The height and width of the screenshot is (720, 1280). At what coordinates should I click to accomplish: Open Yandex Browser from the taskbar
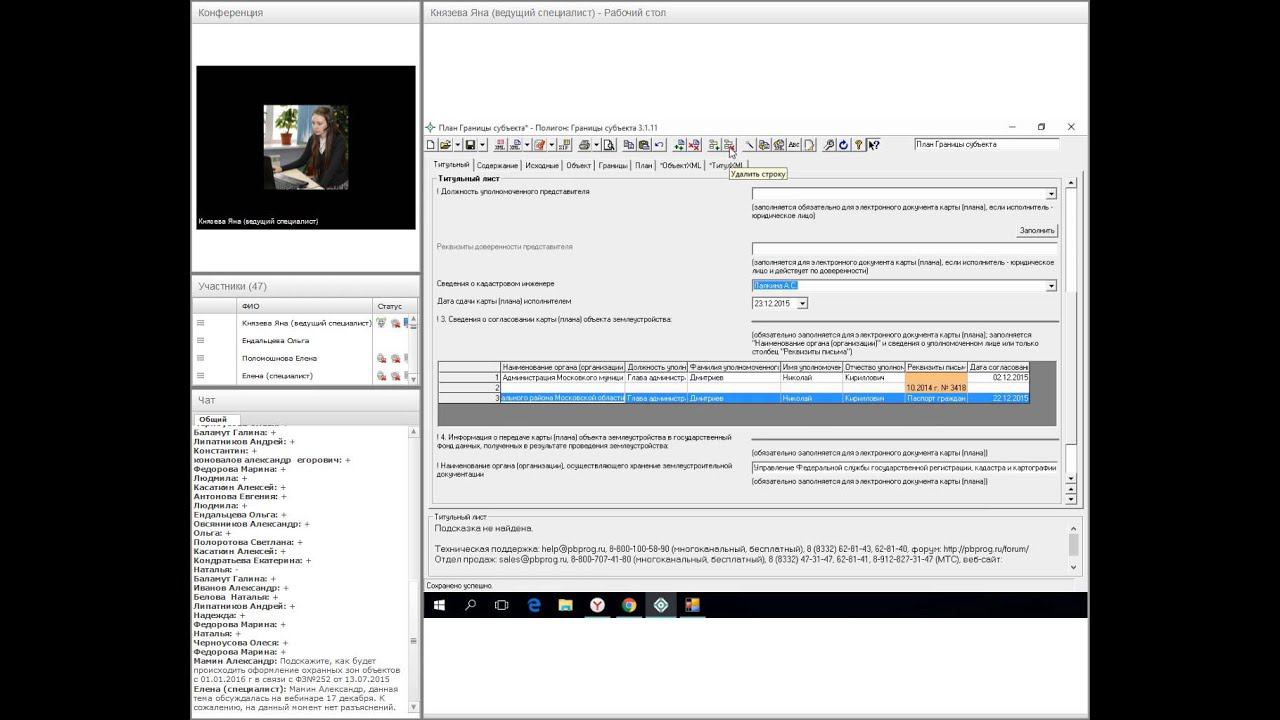tap(597, 605)
